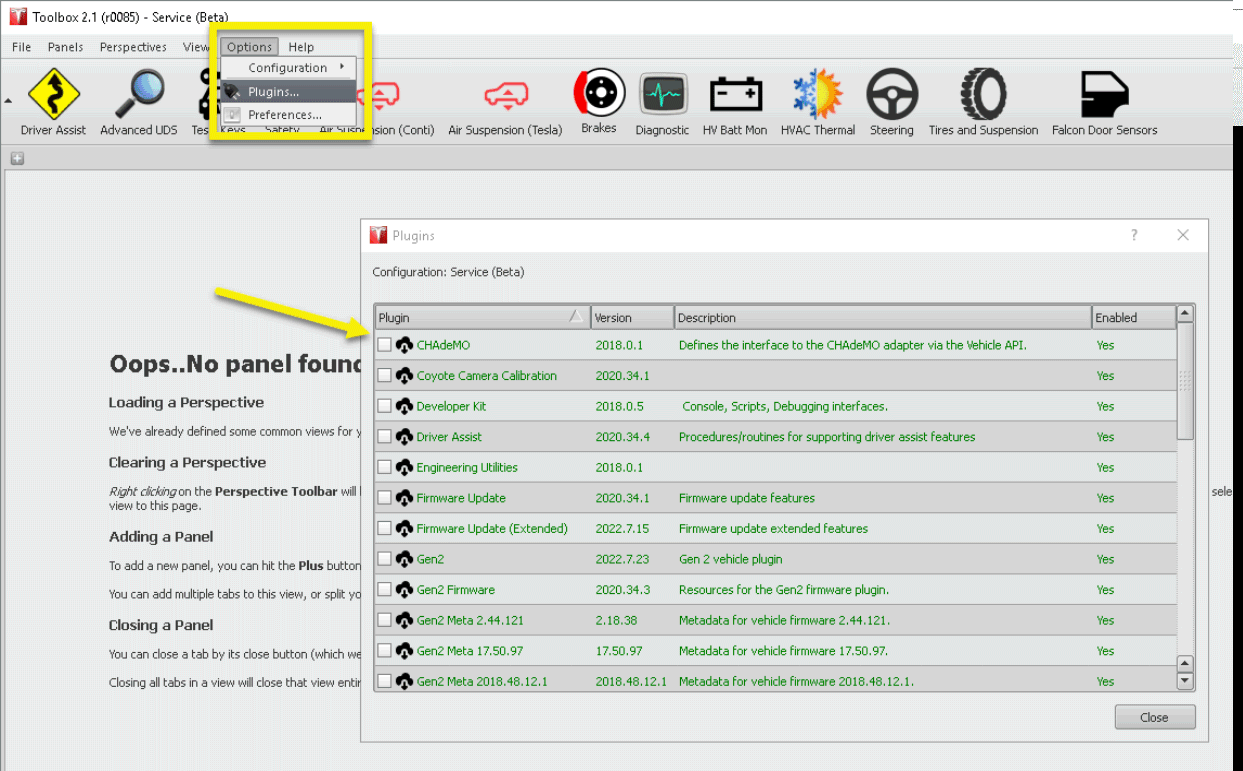
Task: Open the HVAC Thermal icon
Action: (818, 94)
